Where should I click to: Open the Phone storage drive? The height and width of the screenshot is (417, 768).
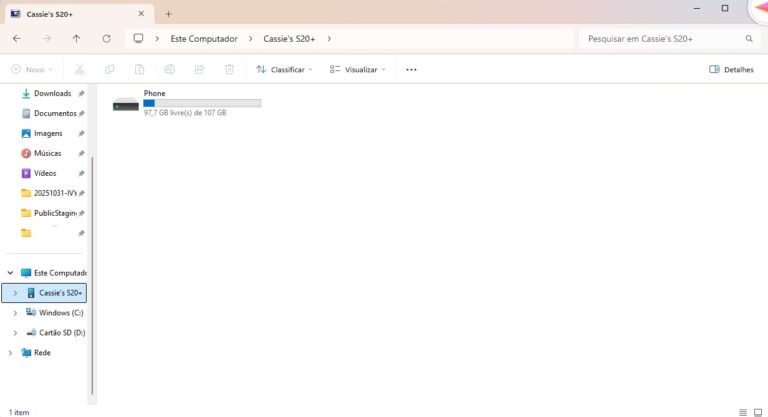187,102
